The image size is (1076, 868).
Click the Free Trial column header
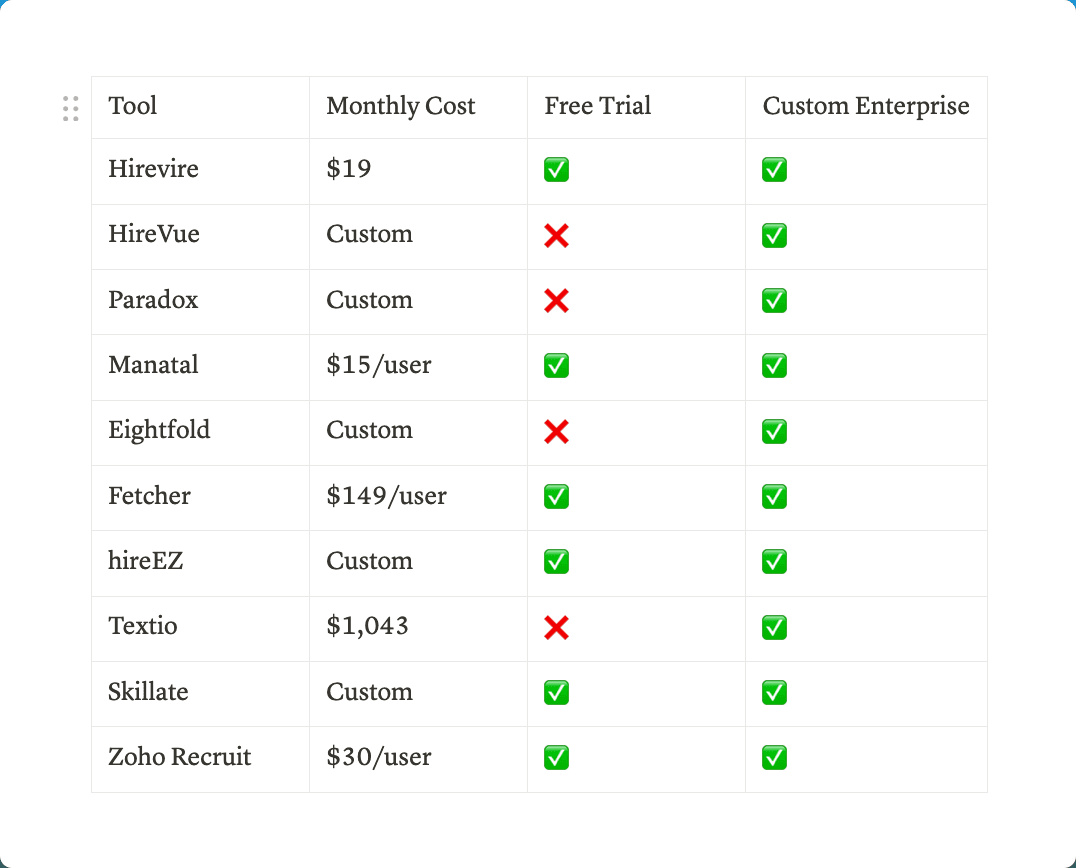coord(598,106)
